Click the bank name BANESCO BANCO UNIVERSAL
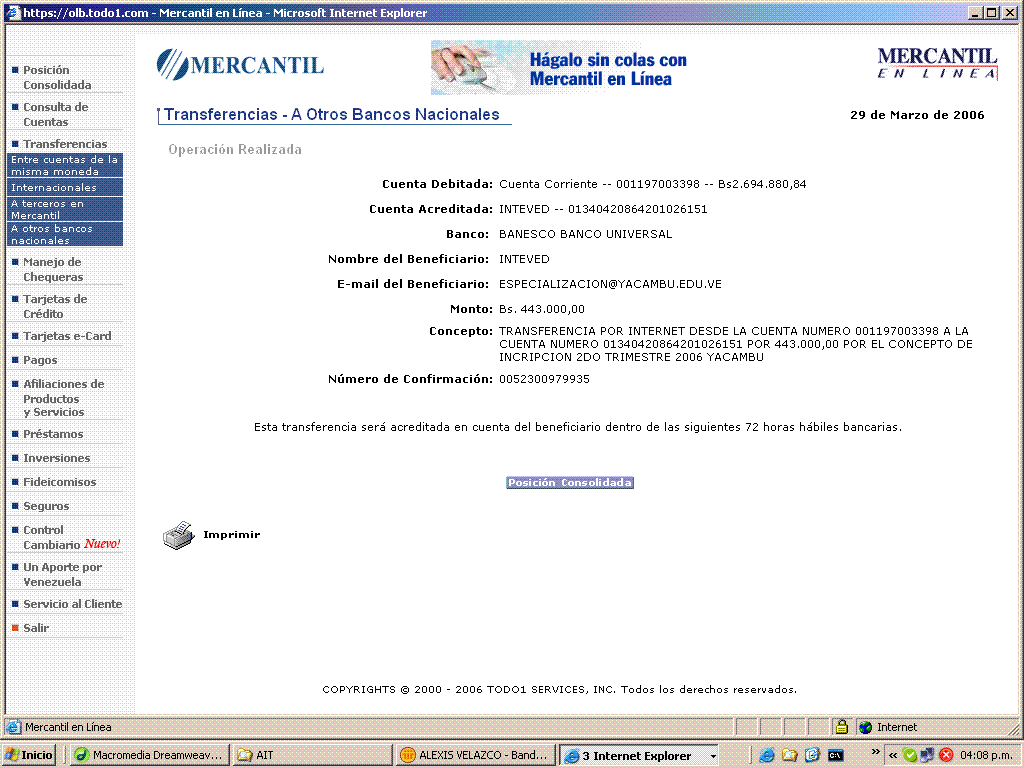 (x=585, y=234)
